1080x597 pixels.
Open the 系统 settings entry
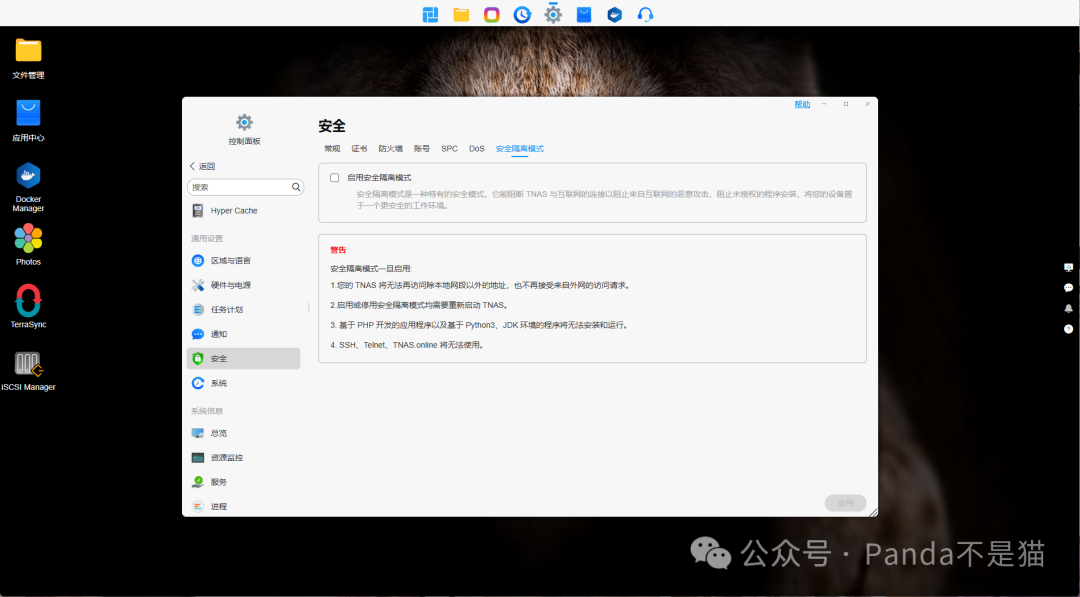tap(219, 383)
